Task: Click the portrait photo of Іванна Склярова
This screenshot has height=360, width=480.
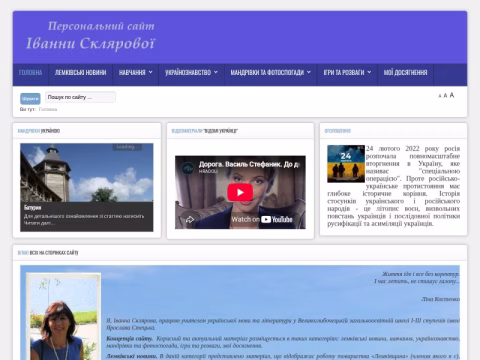Action: click(x=63, y=317)
